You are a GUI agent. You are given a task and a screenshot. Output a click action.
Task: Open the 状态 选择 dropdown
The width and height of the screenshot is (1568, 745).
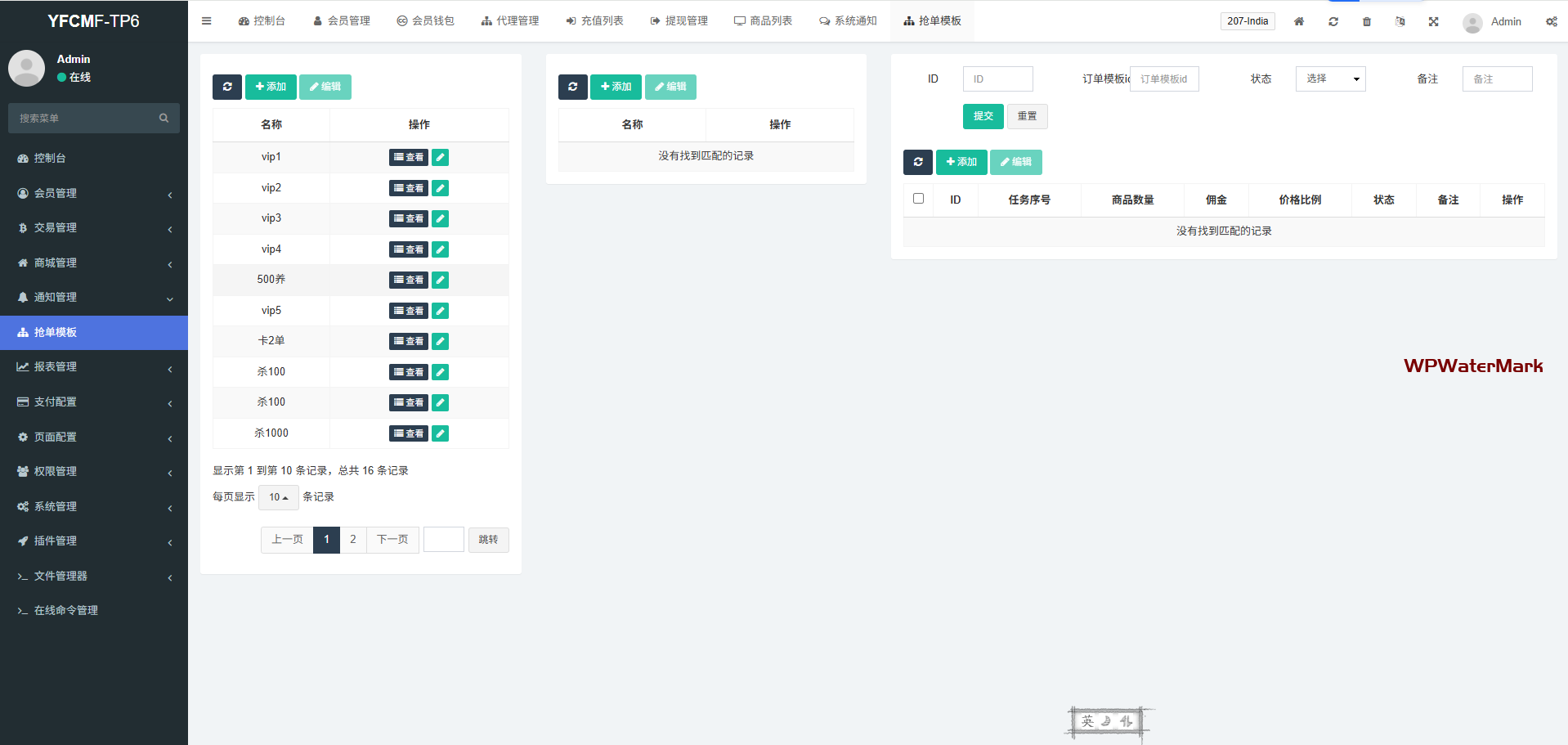tap(1330, 79)
